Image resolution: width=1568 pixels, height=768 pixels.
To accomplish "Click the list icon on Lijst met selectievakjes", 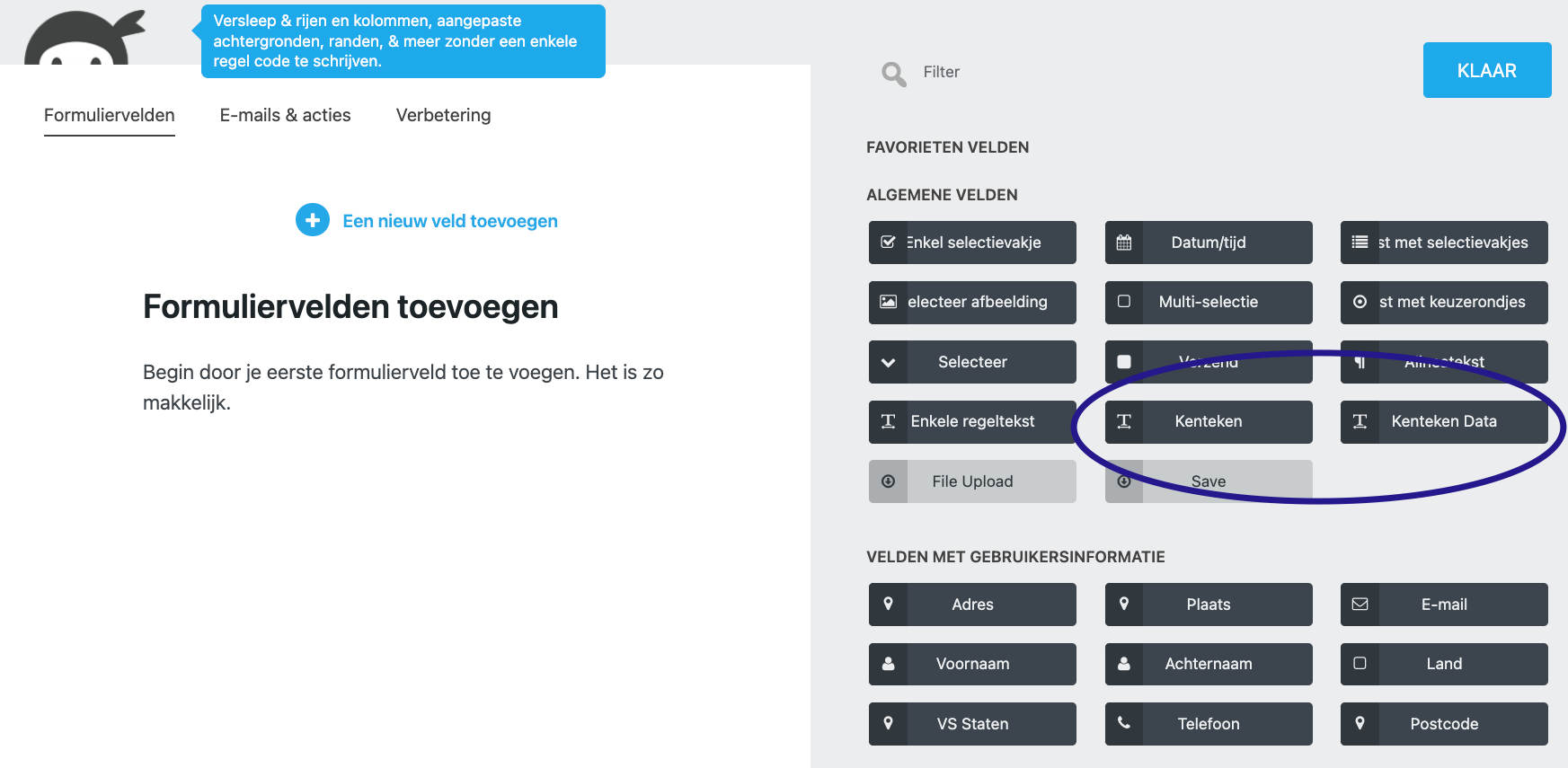I will tap(1360, 243).
